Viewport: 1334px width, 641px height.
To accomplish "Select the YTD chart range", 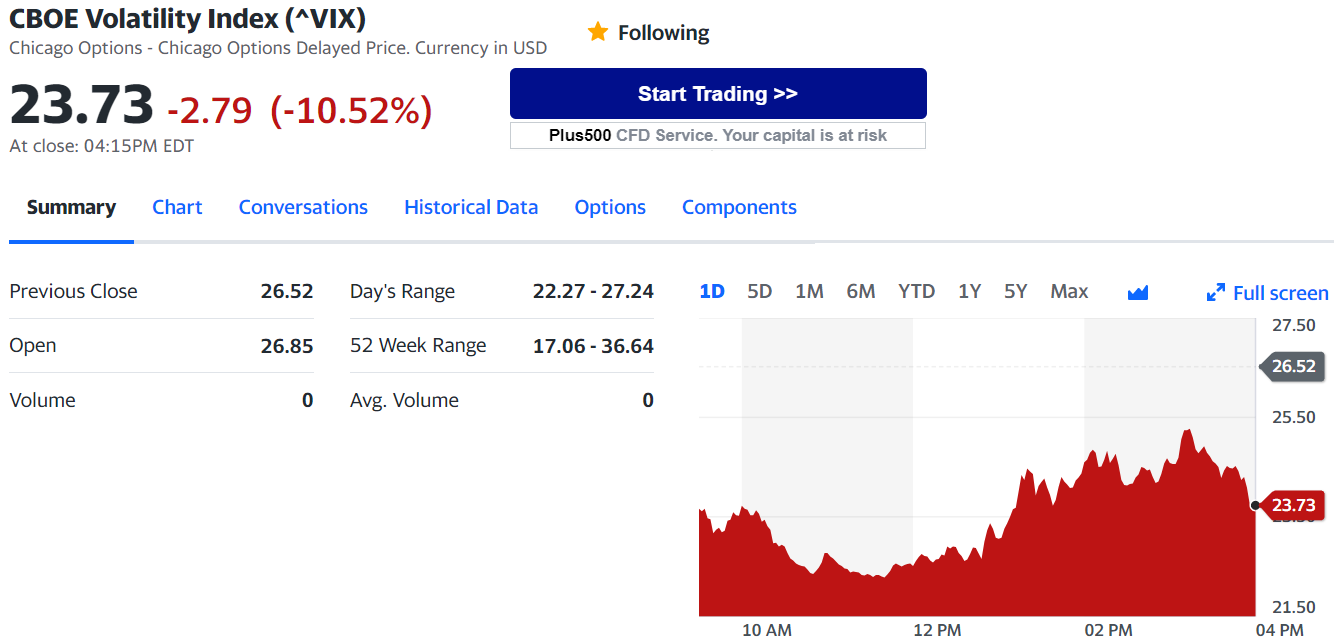I will click(x=916, y=291).
